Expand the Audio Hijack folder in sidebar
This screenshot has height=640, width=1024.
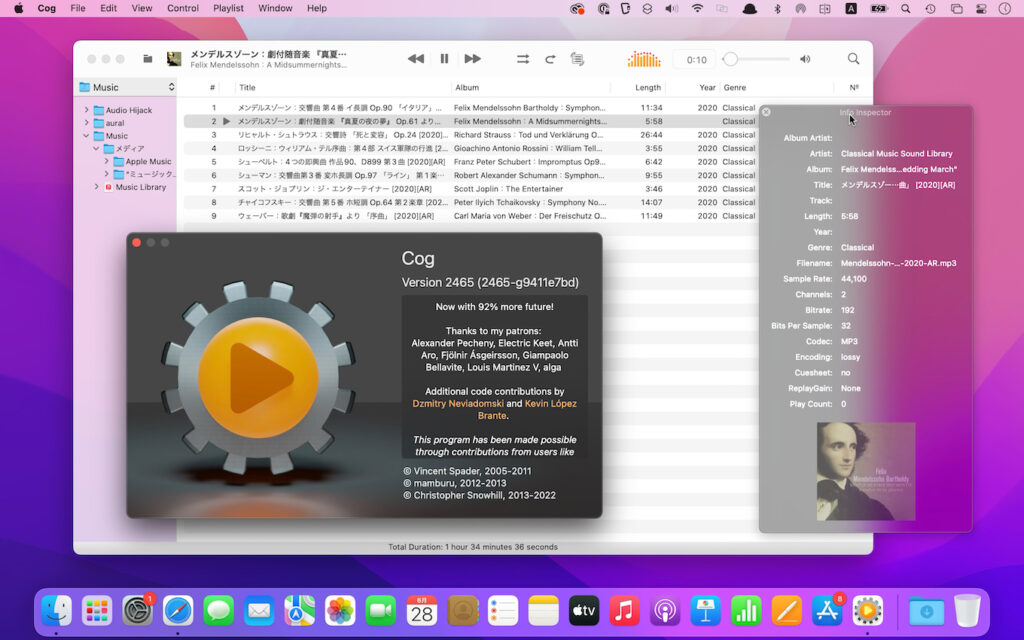pyautogui.click(x=88, y=110)
